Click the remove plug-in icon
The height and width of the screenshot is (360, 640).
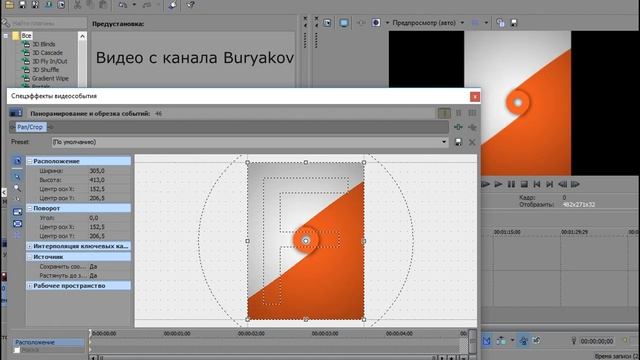472,127
